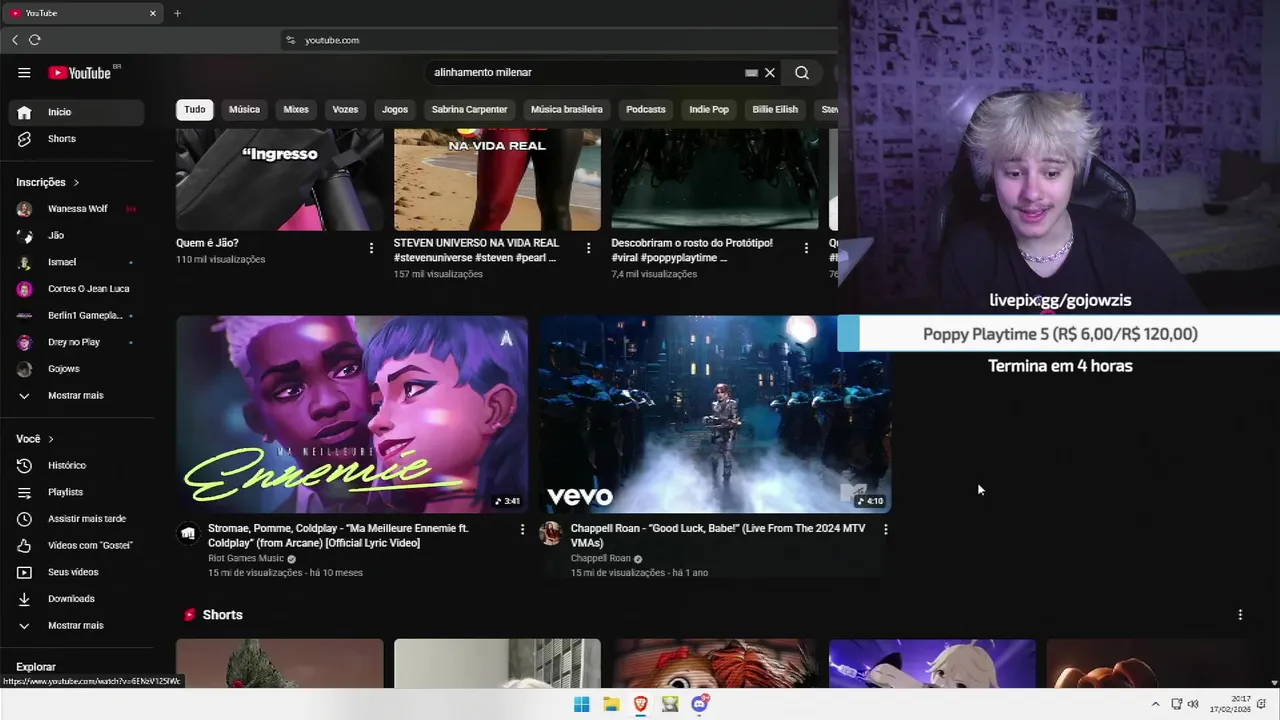Select the Indie Pop filter chip
The height and width of the screenshot is (720, 1280).
pyautogui.click(x=709, y=109)
